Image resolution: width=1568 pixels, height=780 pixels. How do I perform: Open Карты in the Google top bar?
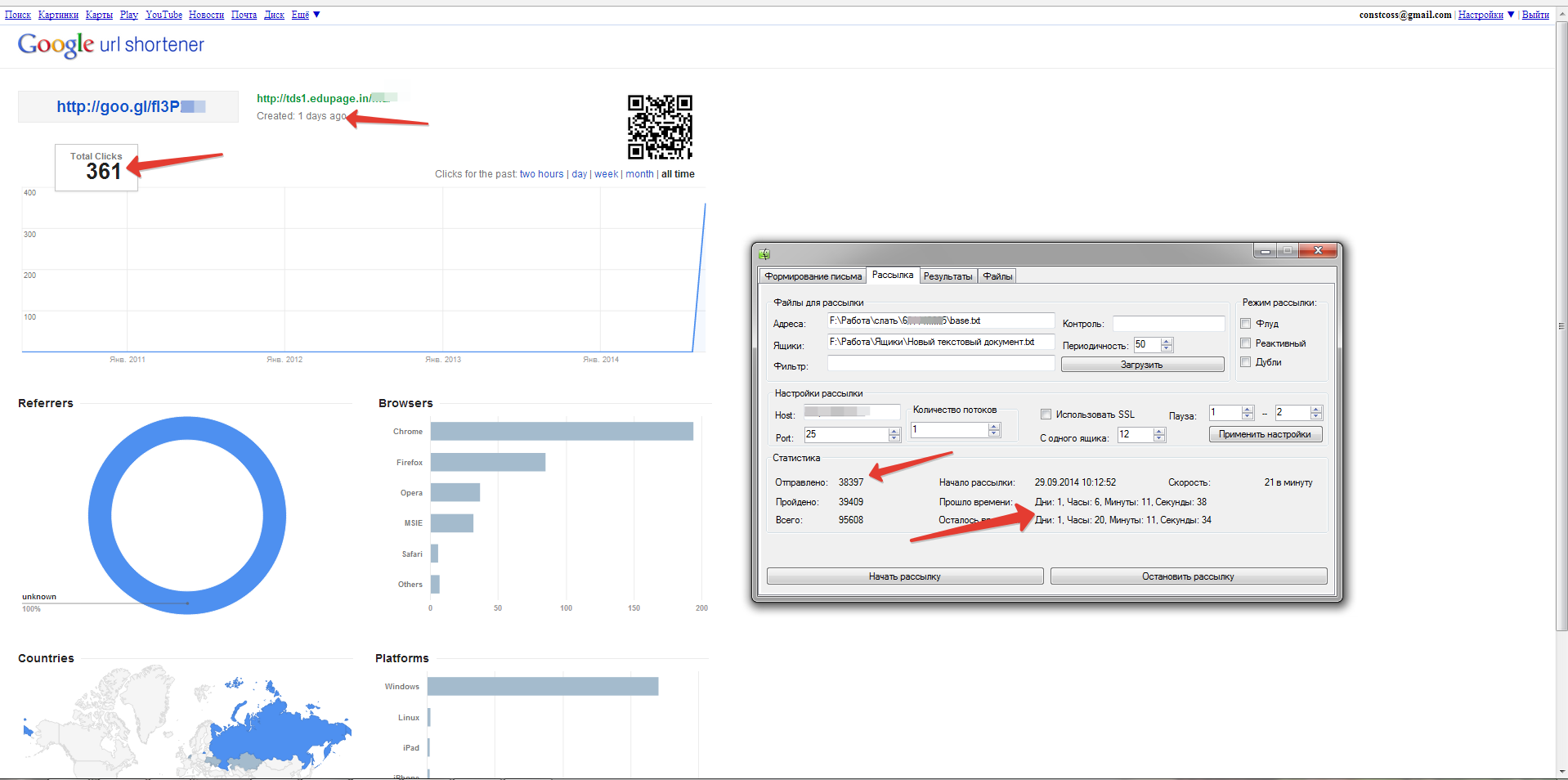tap(99, 15)
